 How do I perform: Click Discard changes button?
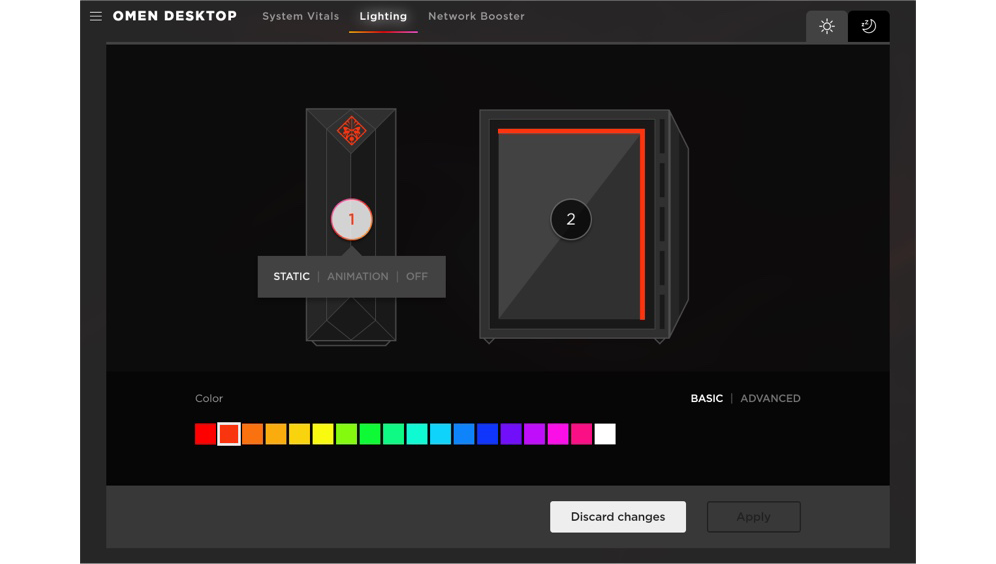pos(617,516)
